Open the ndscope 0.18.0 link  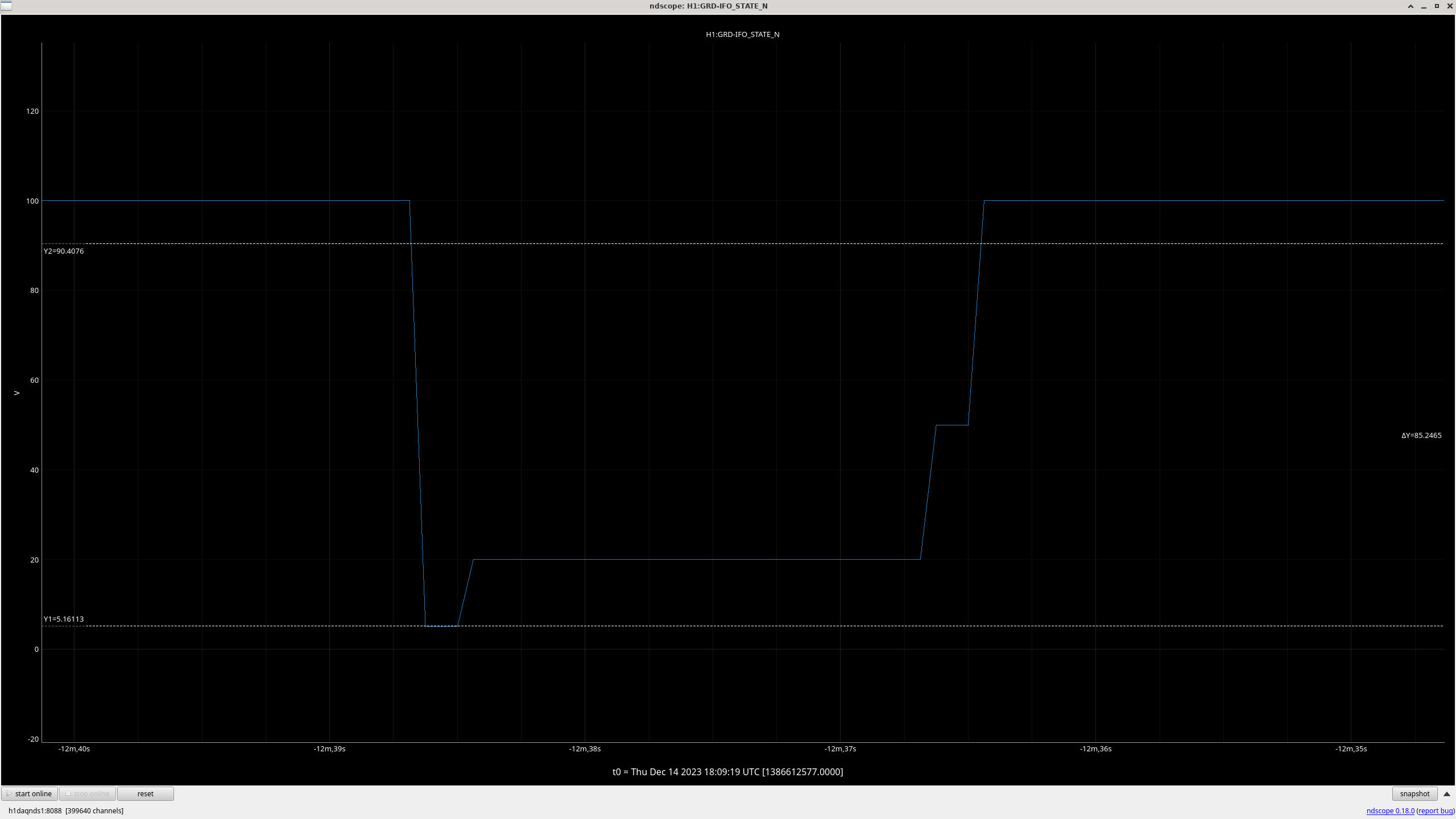point(1390,810)
